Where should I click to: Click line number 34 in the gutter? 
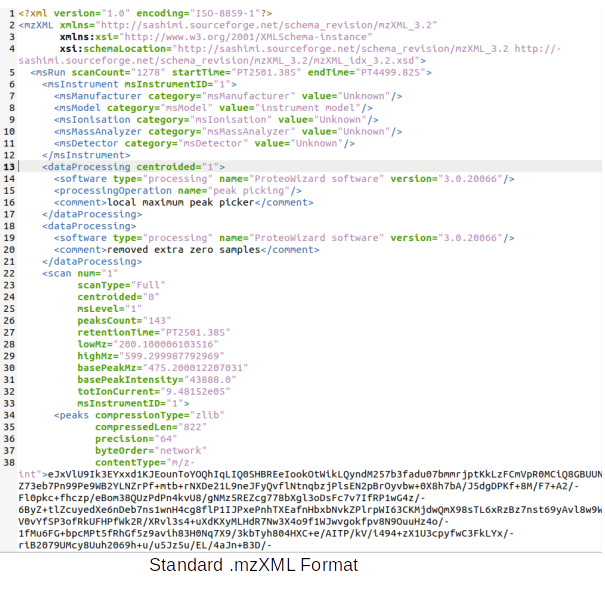click(8, 415)
